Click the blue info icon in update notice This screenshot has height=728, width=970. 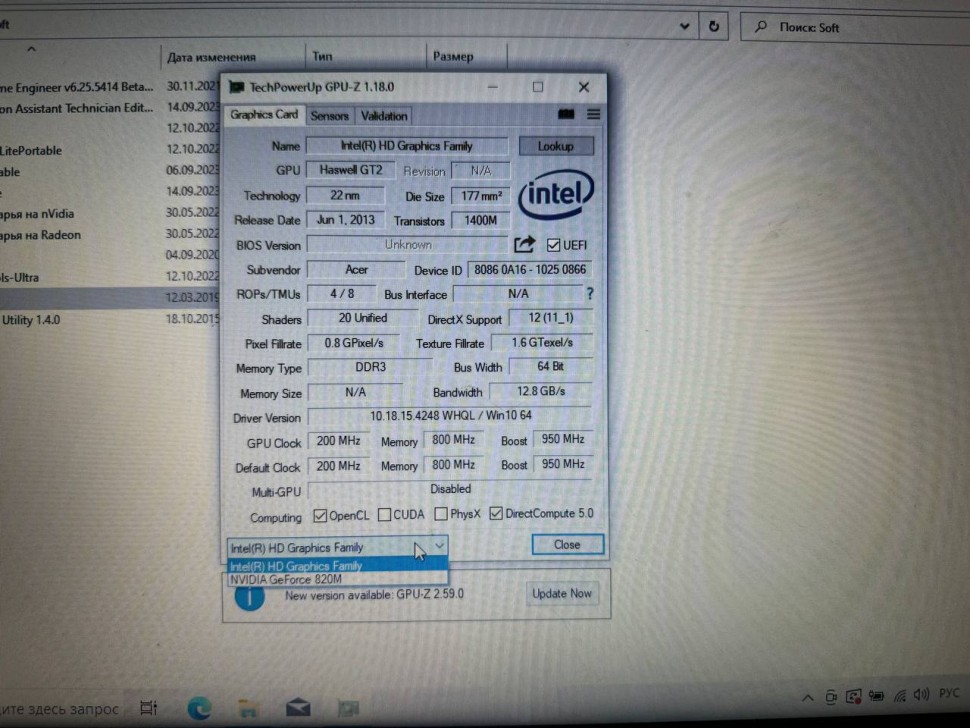pos(250,597)
